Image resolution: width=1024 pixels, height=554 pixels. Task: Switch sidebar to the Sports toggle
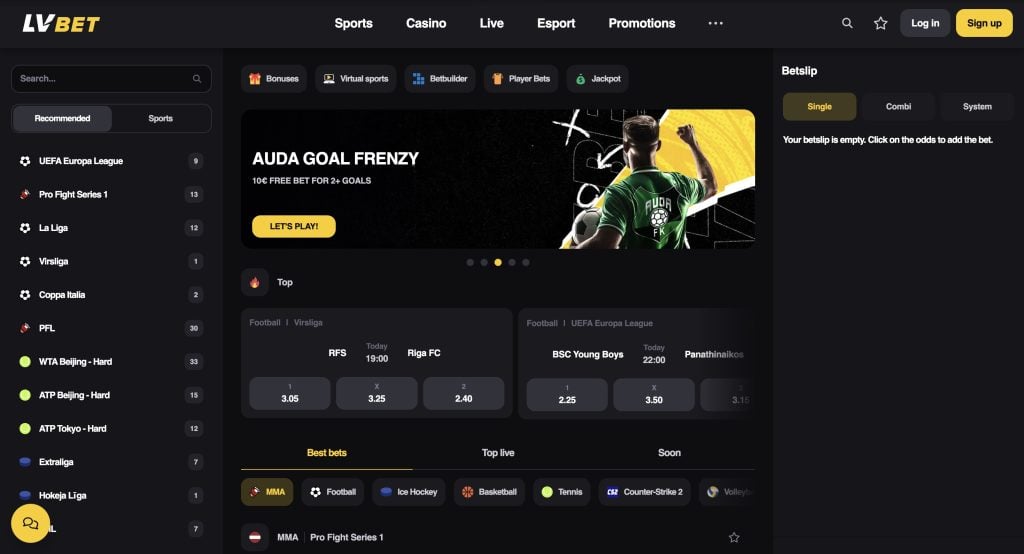click(x=161, y=118)
